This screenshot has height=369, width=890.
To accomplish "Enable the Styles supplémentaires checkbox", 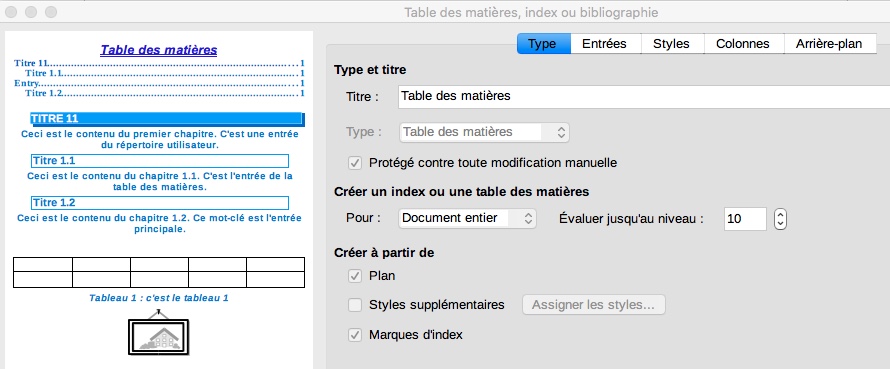I will [355, 305].
